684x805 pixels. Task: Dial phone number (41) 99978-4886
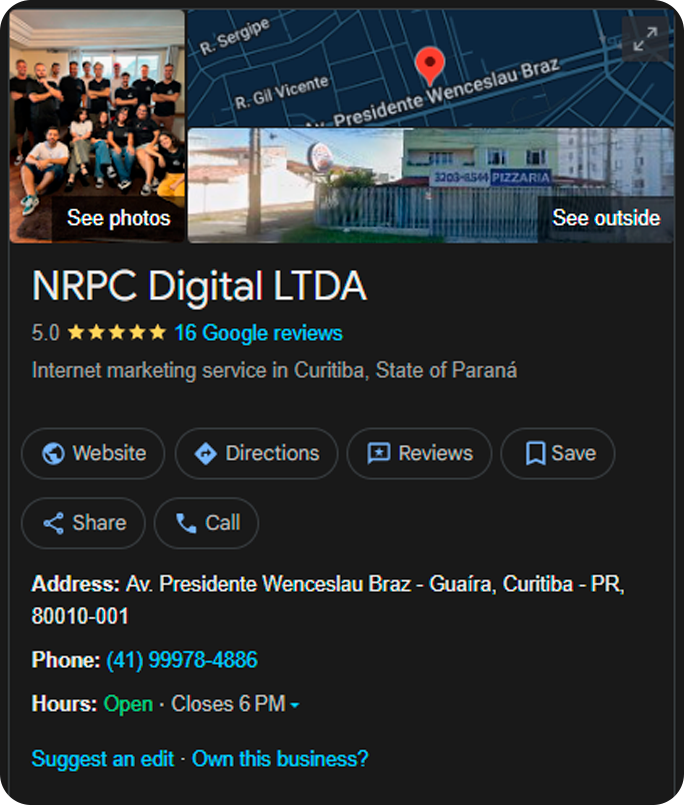point(182,660)
